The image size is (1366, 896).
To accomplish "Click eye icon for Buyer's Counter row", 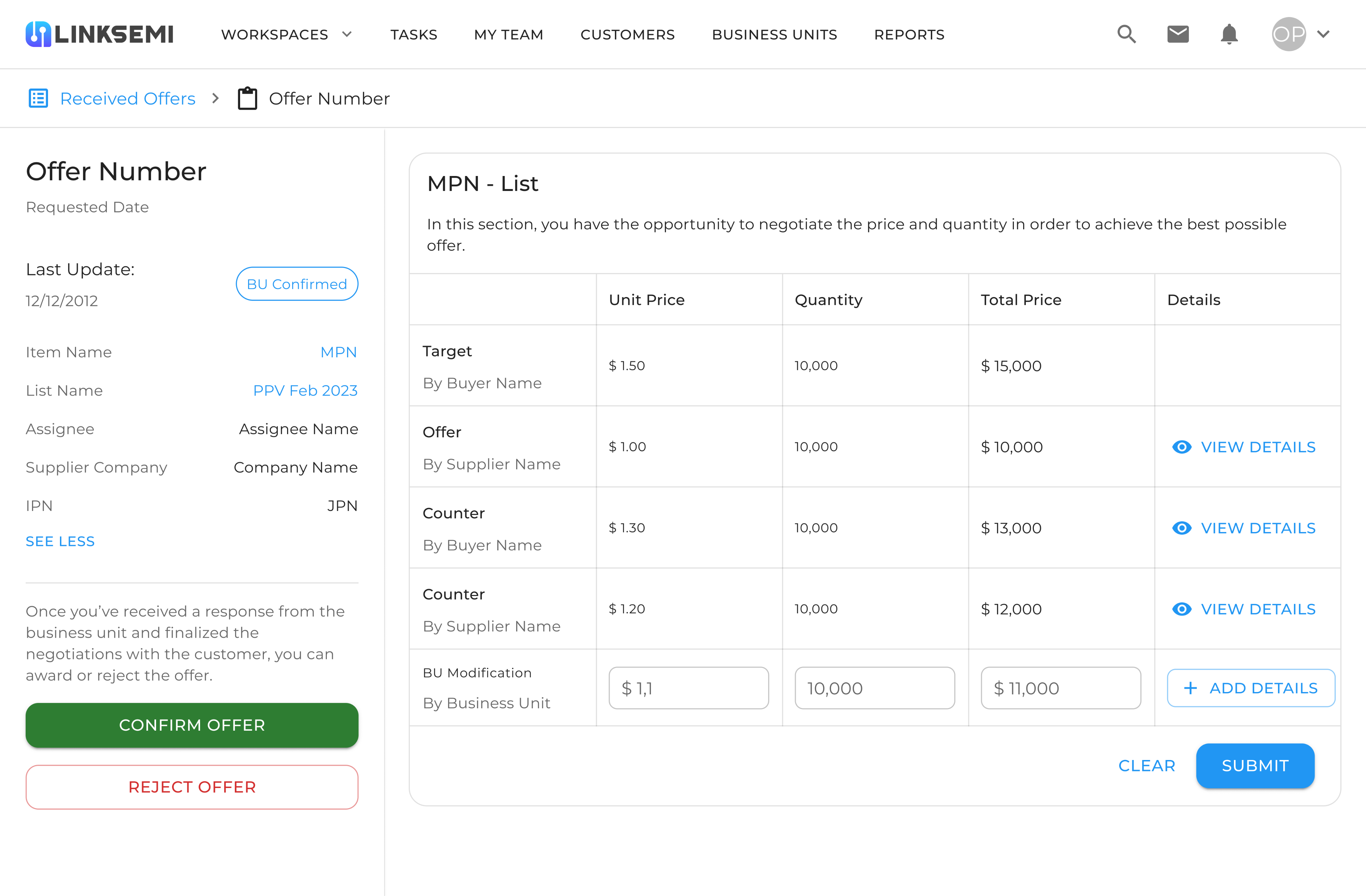I will pos(1182,528).
